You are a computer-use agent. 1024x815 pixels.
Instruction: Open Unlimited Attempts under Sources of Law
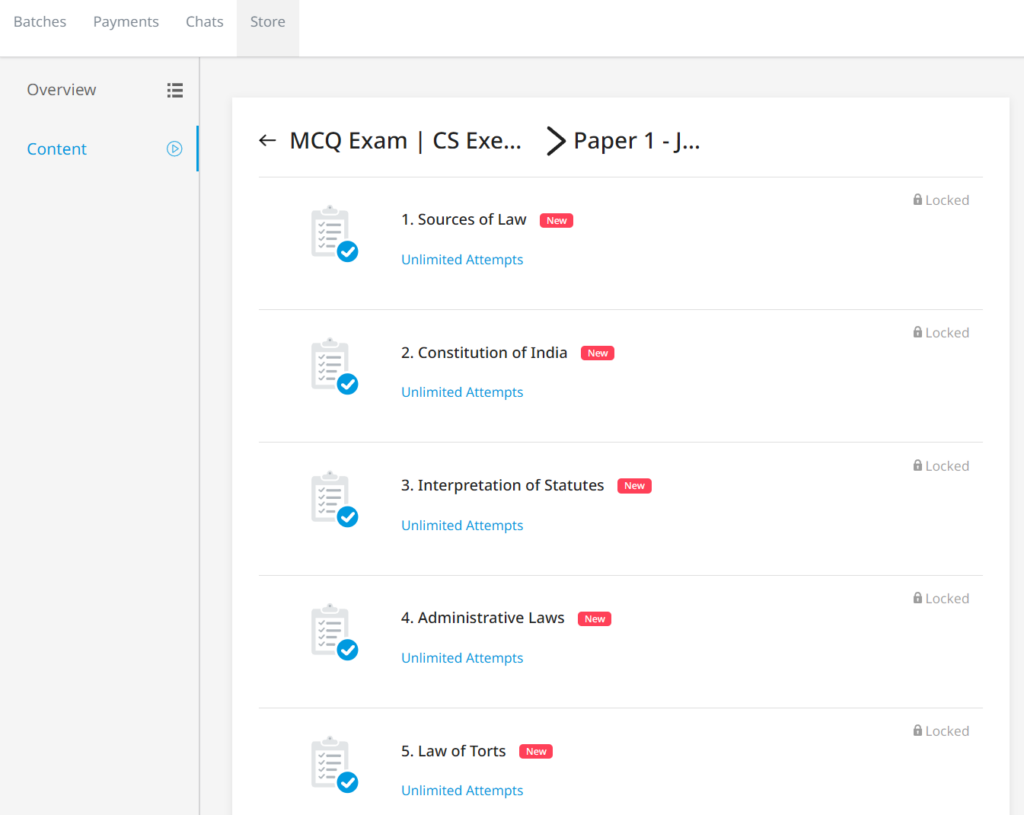[462, 259]
